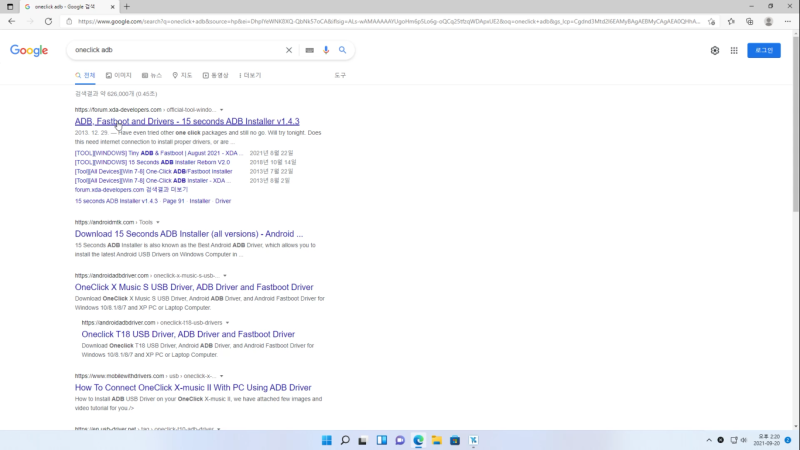Image resolution: width=800 pixels, height=450 pixels.
Task: Click the browser address bar
Action: coord(389,21)
